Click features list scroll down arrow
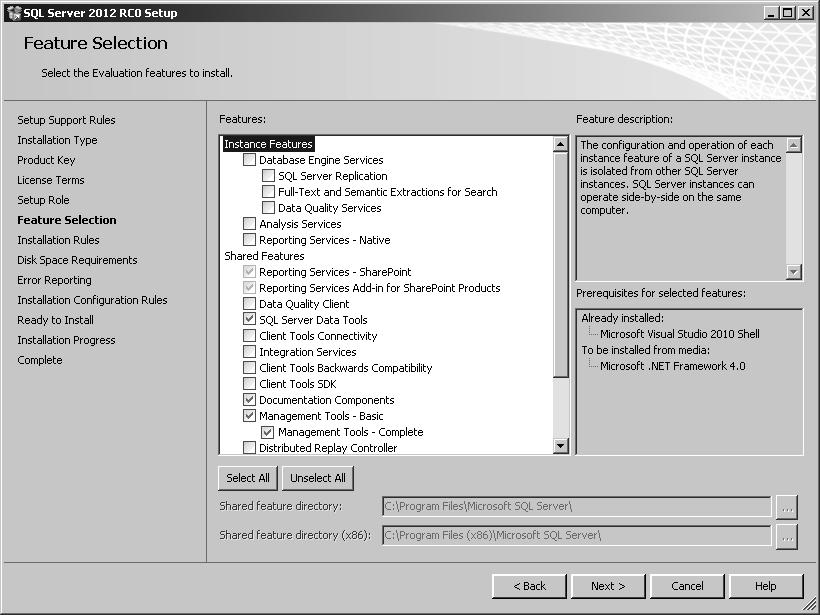 [x=561, y=446]
